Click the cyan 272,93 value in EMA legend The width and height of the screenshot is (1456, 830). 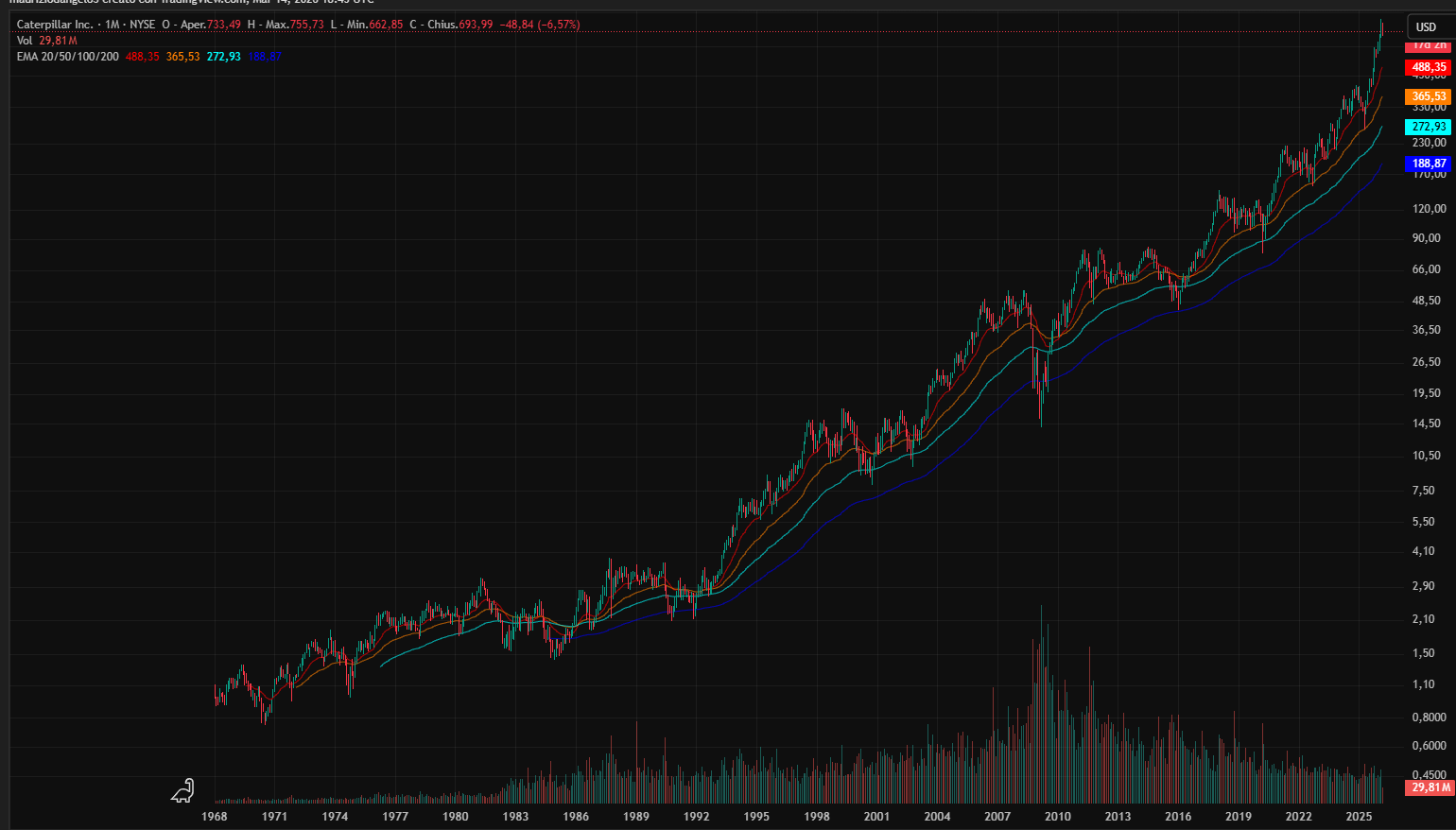click(x=224, y=57)
